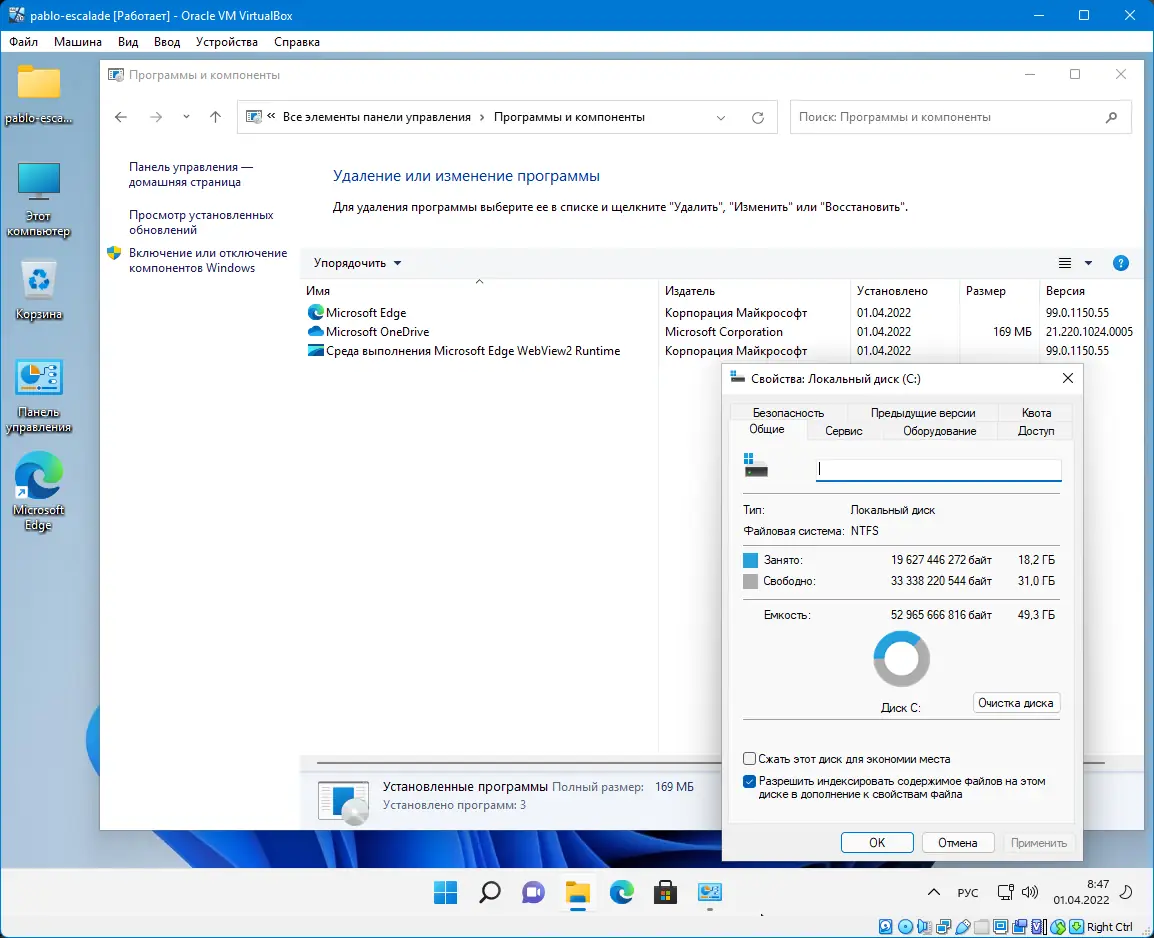Click the Очистка диска button
Viewport: 1154px width, 938px height.
1016,703
